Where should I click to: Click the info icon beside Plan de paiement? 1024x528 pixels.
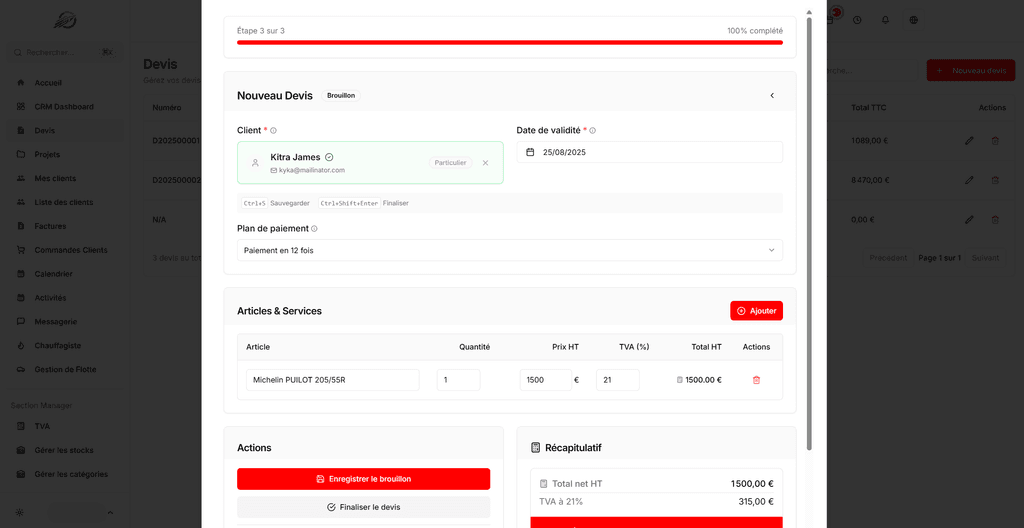(x=315, y=229)
